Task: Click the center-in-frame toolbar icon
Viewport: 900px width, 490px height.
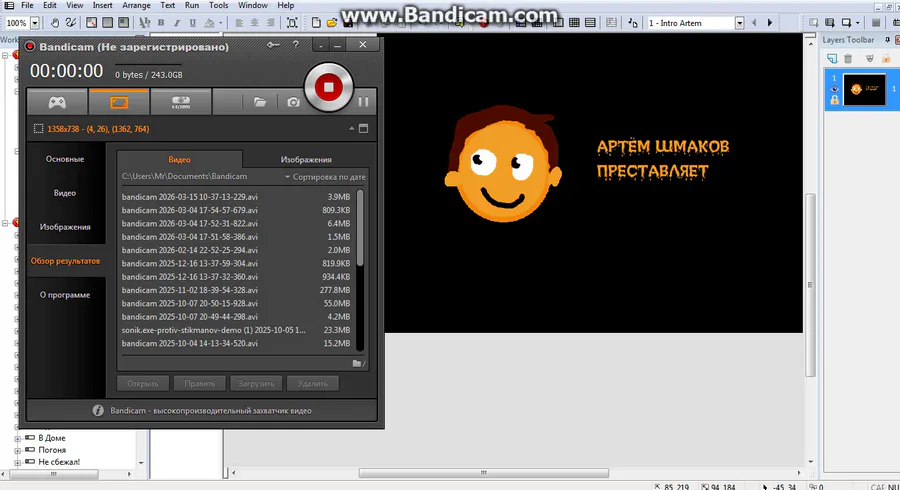Action: click(292, 23)
